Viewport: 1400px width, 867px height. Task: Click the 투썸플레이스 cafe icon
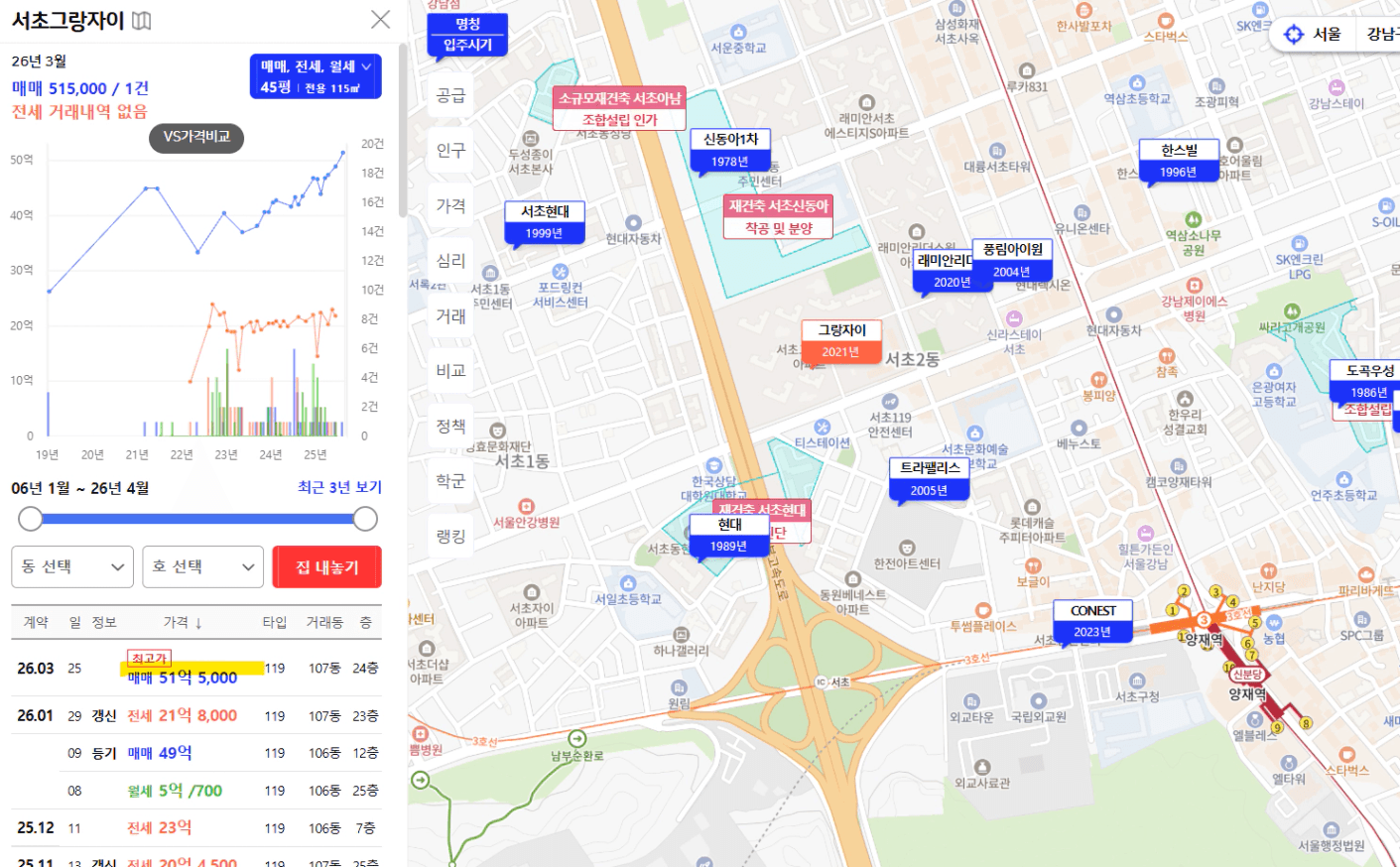pos(983,610)
